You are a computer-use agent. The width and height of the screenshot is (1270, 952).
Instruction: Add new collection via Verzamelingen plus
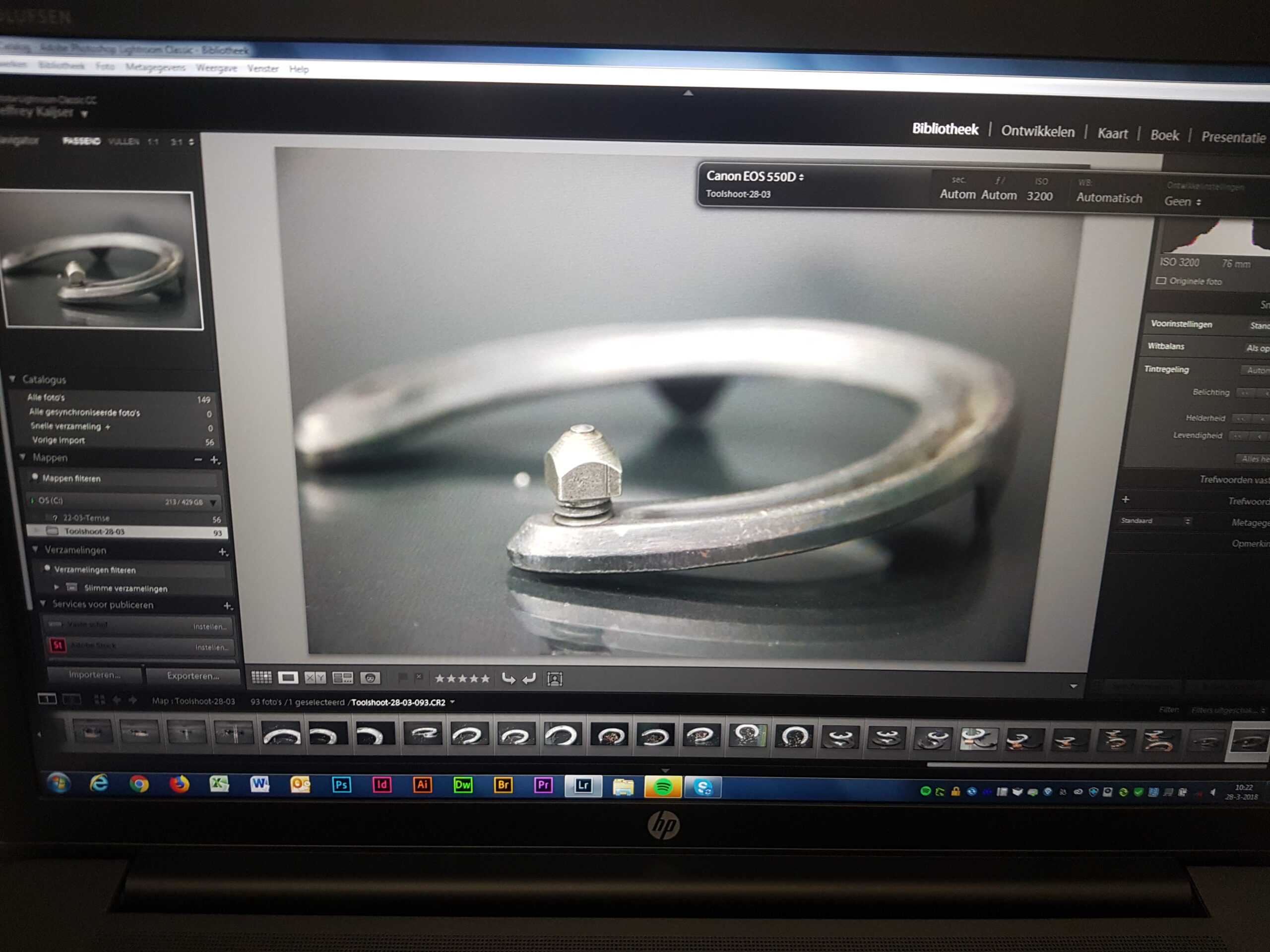pyautogui.click(x=223, y=552)
